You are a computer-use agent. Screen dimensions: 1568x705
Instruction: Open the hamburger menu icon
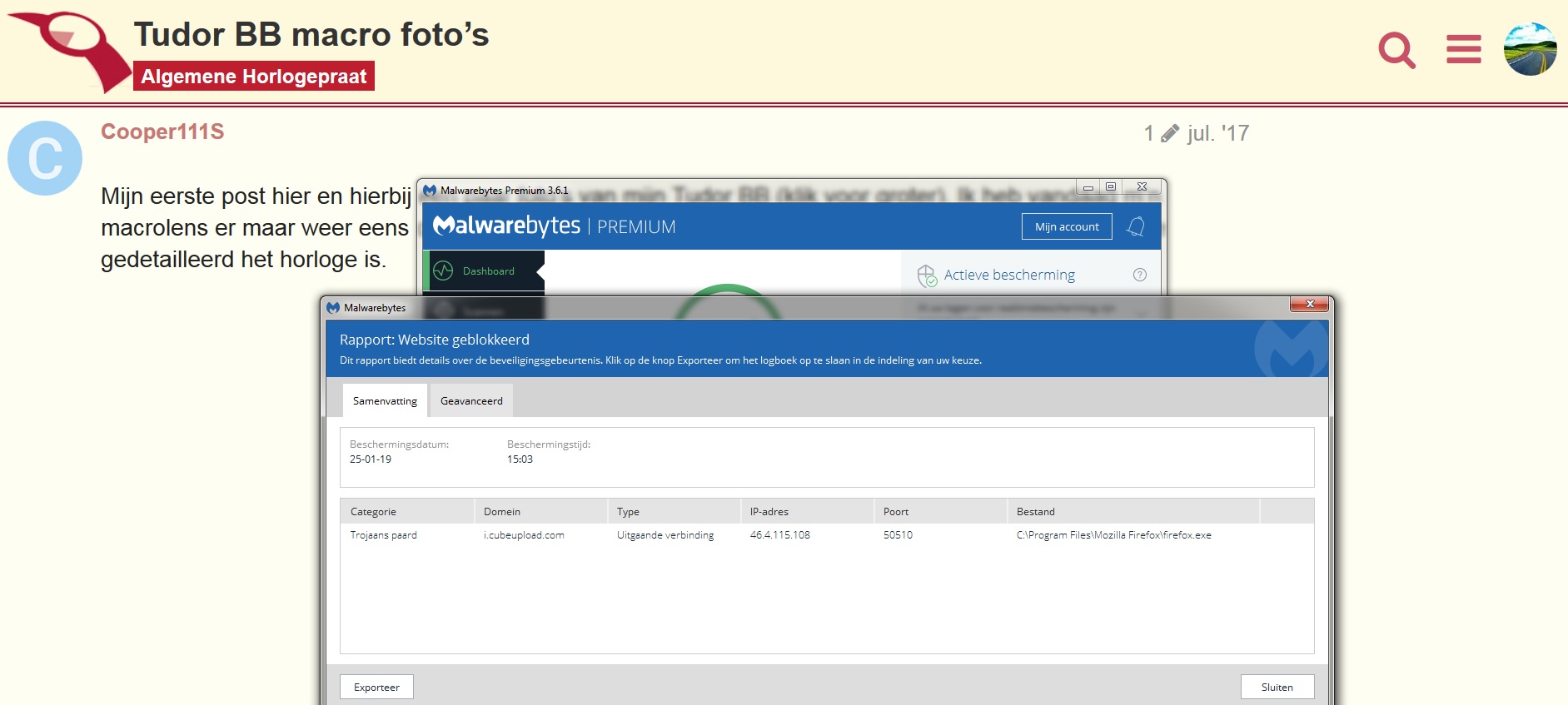1464,49
